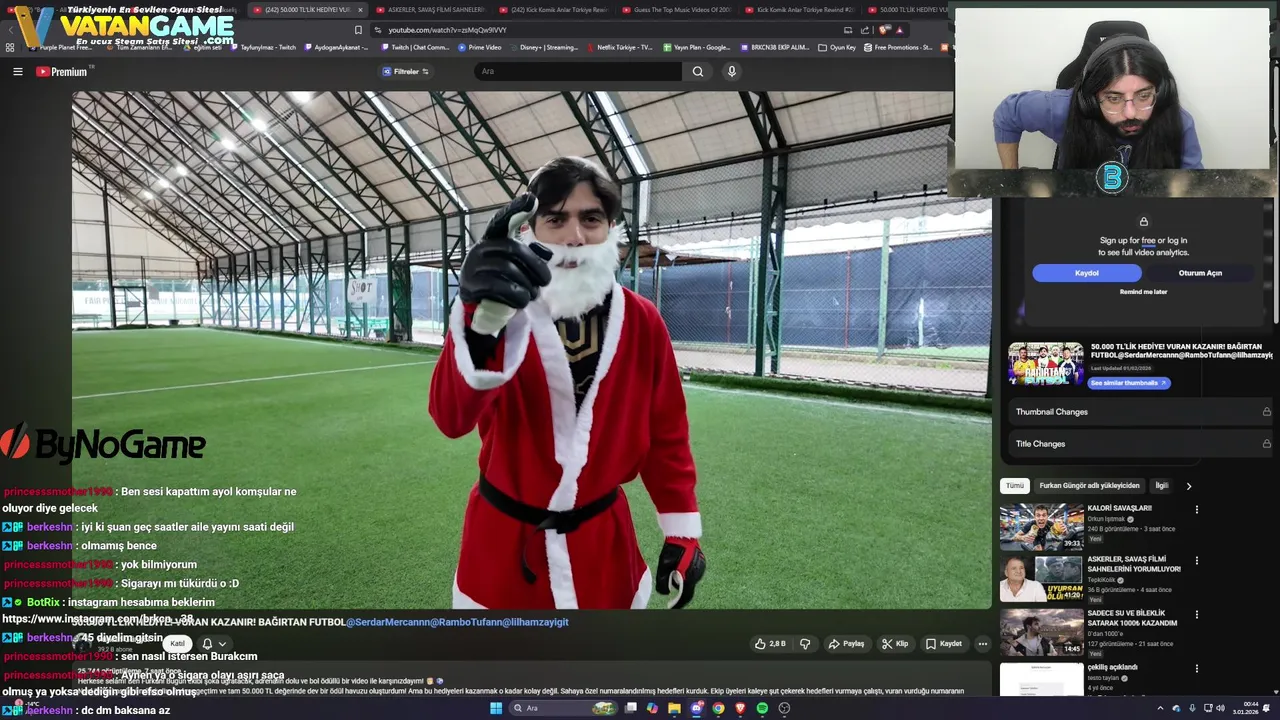Open the 'Oyun Key' bookmark folder
The height and width of the screenshot is (720, 1280).
[837, 47]
